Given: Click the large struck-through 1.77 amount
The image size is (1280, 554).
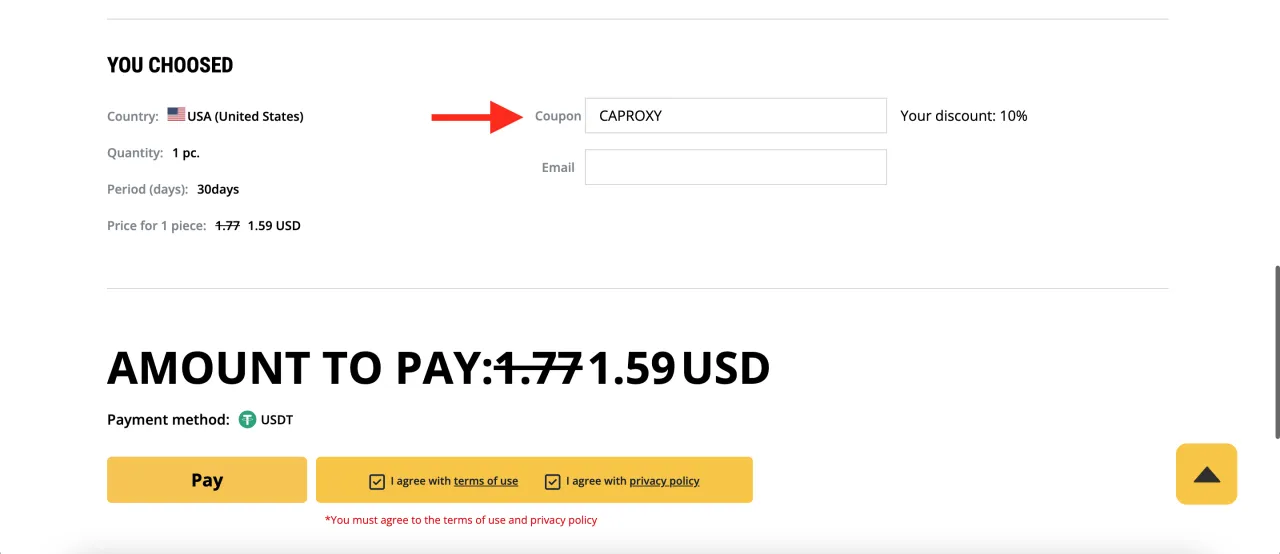Looking at the screenshot, I should pyautogui.click(x=539, y=368).
